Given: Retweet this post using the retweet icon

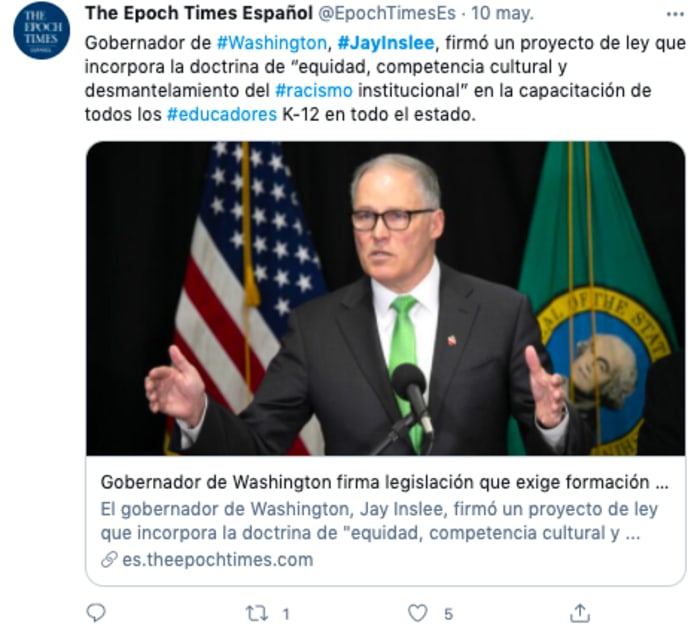Looking at the screenshot, I should coord(257,613).
